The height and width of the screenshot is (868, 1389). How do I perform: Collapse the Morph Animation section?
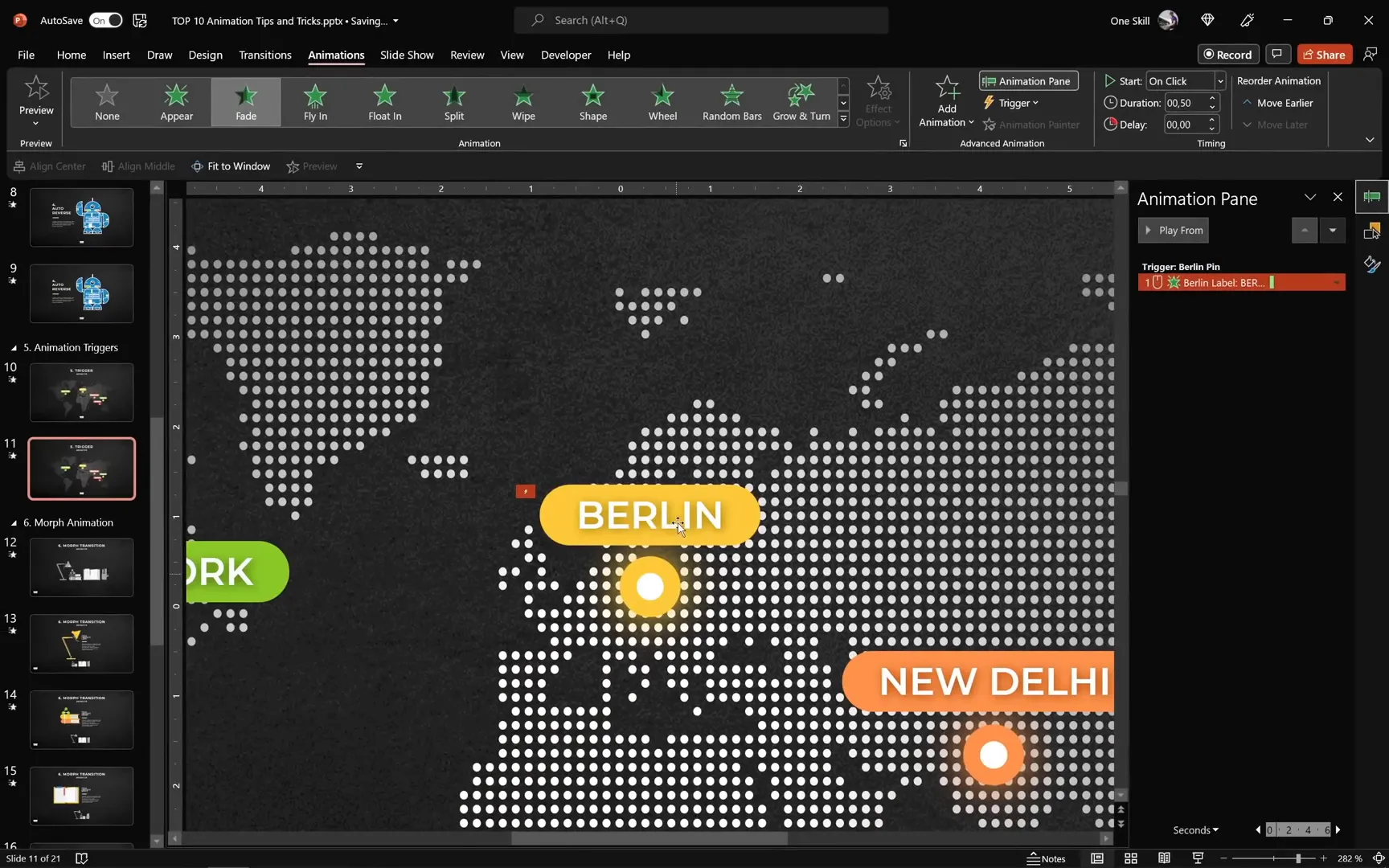coord(14,523)
